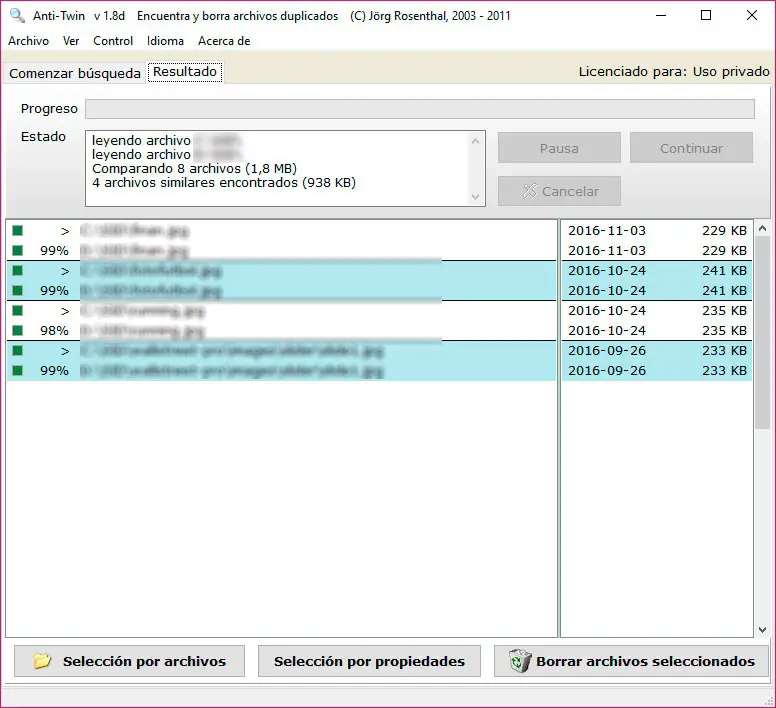Click the 'Licenciado para: Uso privado' label
Viewport: 776px width, 708px height.
click(674, 72)
